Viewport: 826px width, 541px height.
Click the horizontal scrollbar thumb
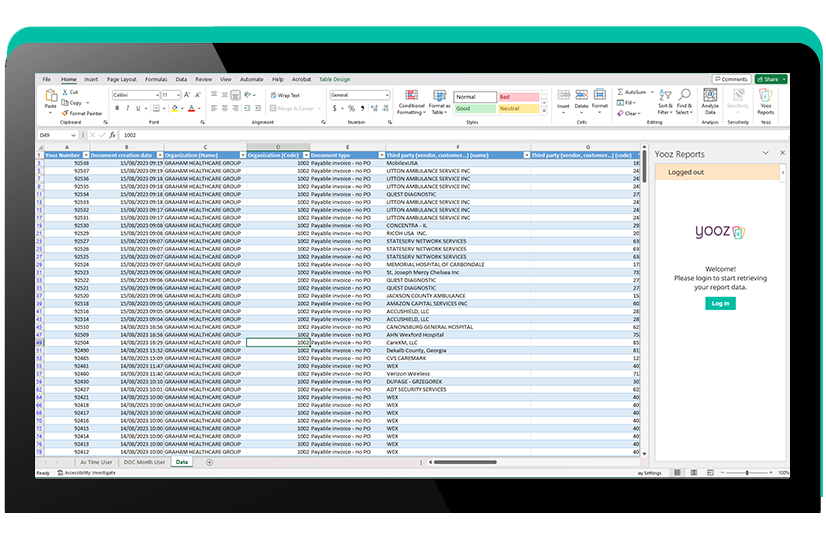point(465,463)
